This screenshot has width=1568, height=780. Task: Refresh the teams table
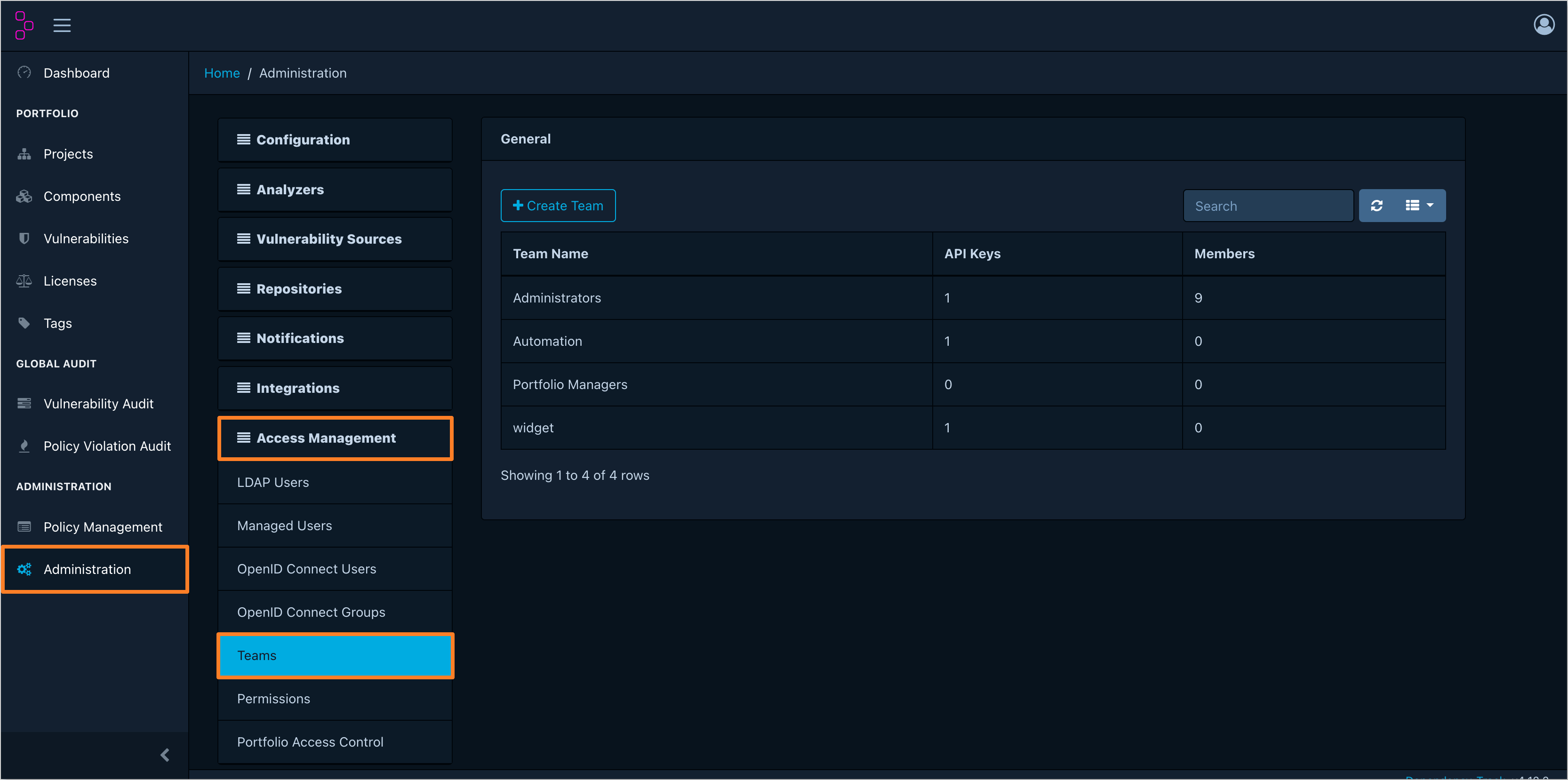pos(1377,206)
